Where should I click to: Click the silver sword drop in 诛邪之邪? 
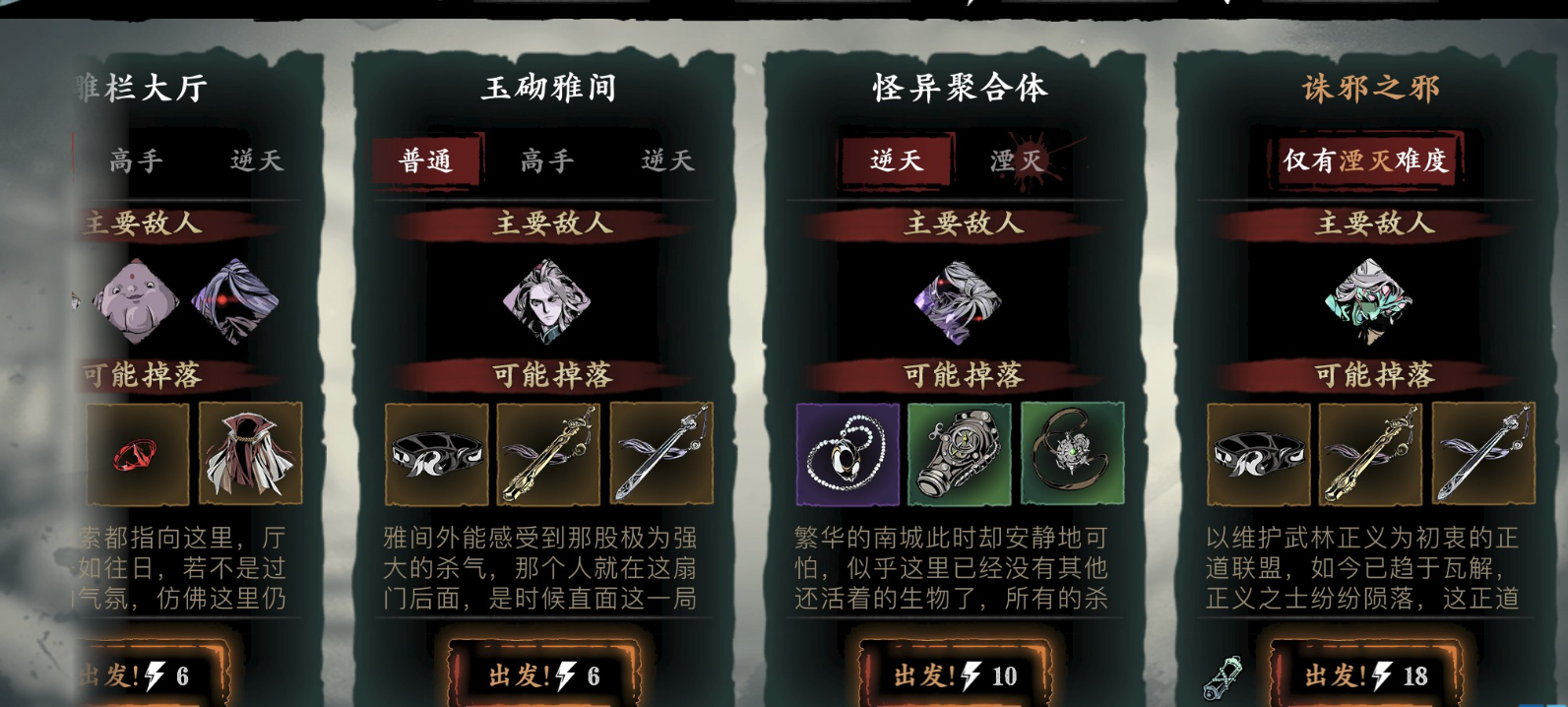tap(1483, 454)
